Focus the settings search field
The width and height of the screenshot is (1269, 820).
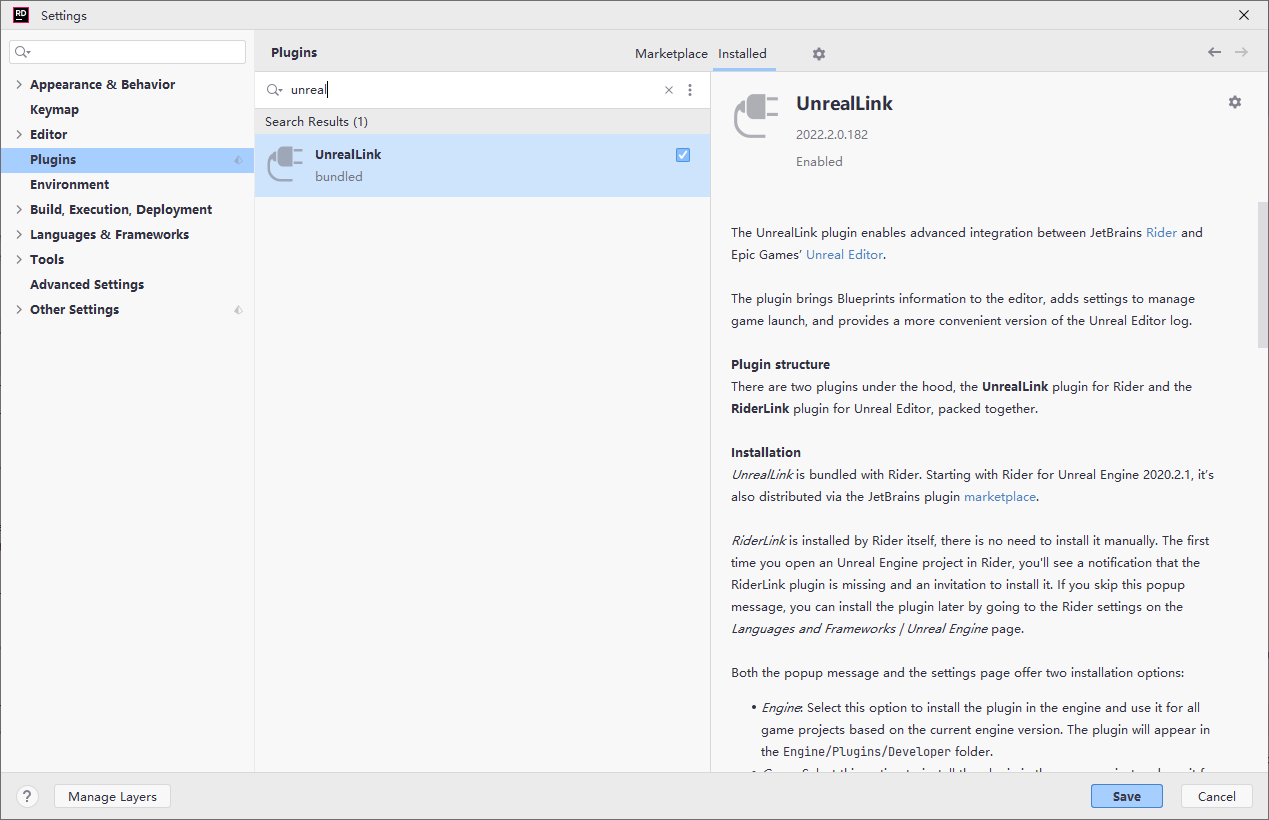click(x=128, y=52)
